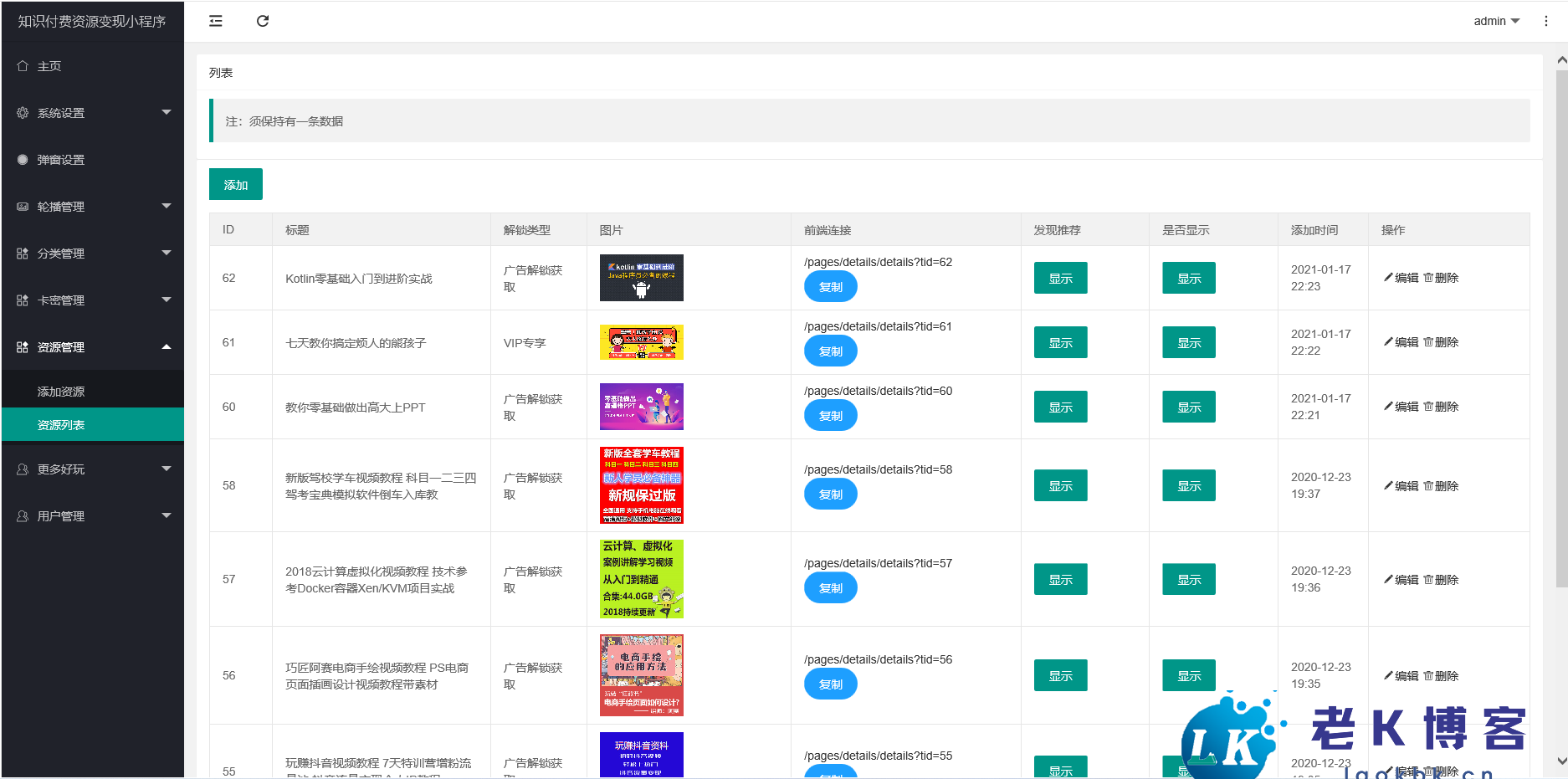The height and width of the screenshot is (779, 1568).
Task: Click the vertical page scrollbar
Action: 1561,335
